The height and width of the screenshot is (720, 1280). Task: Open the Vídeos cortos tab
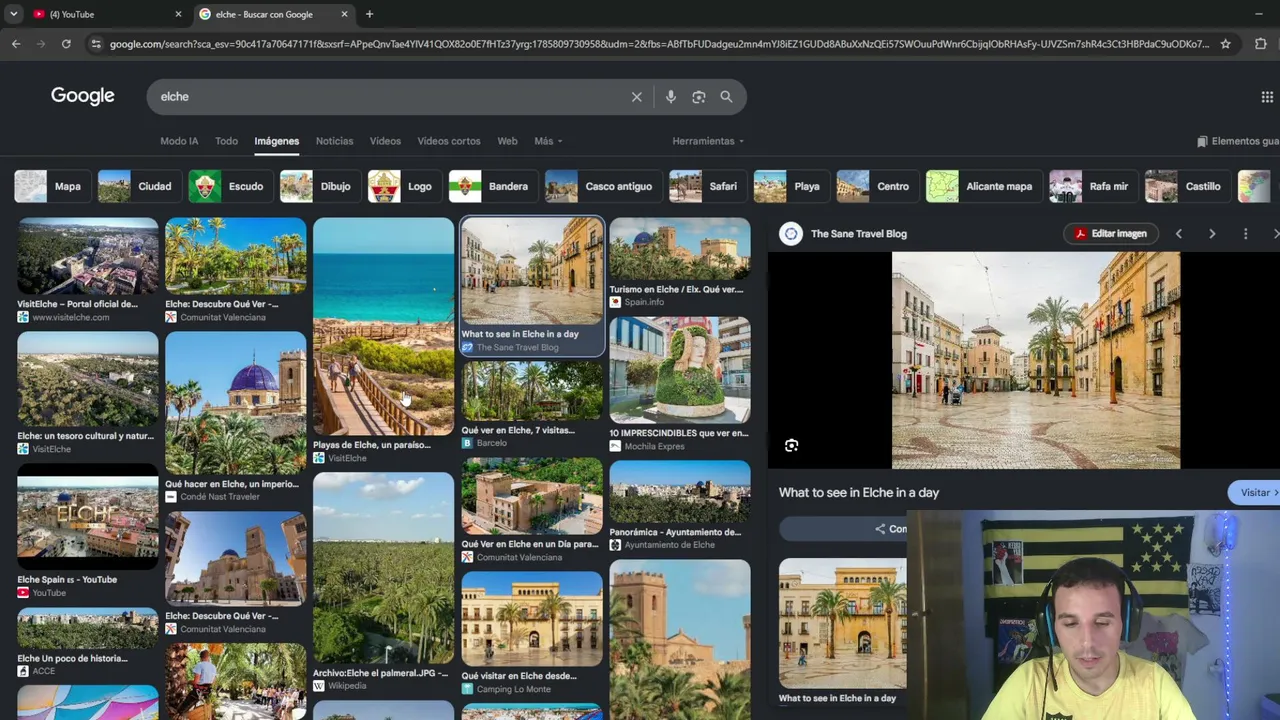(x=449, y=141)
